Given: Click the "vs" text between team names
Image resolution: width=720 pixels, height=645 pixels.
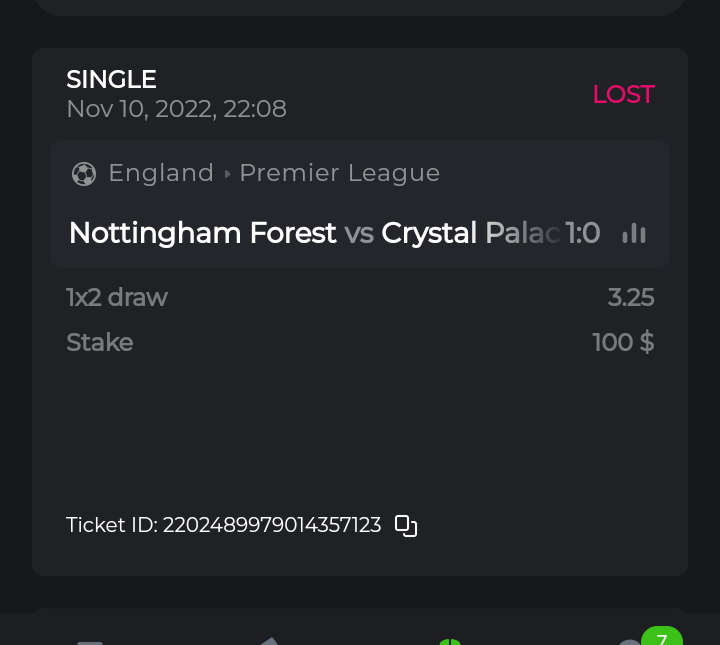Looking at the screenshot, I should click(x=359, y=233).
